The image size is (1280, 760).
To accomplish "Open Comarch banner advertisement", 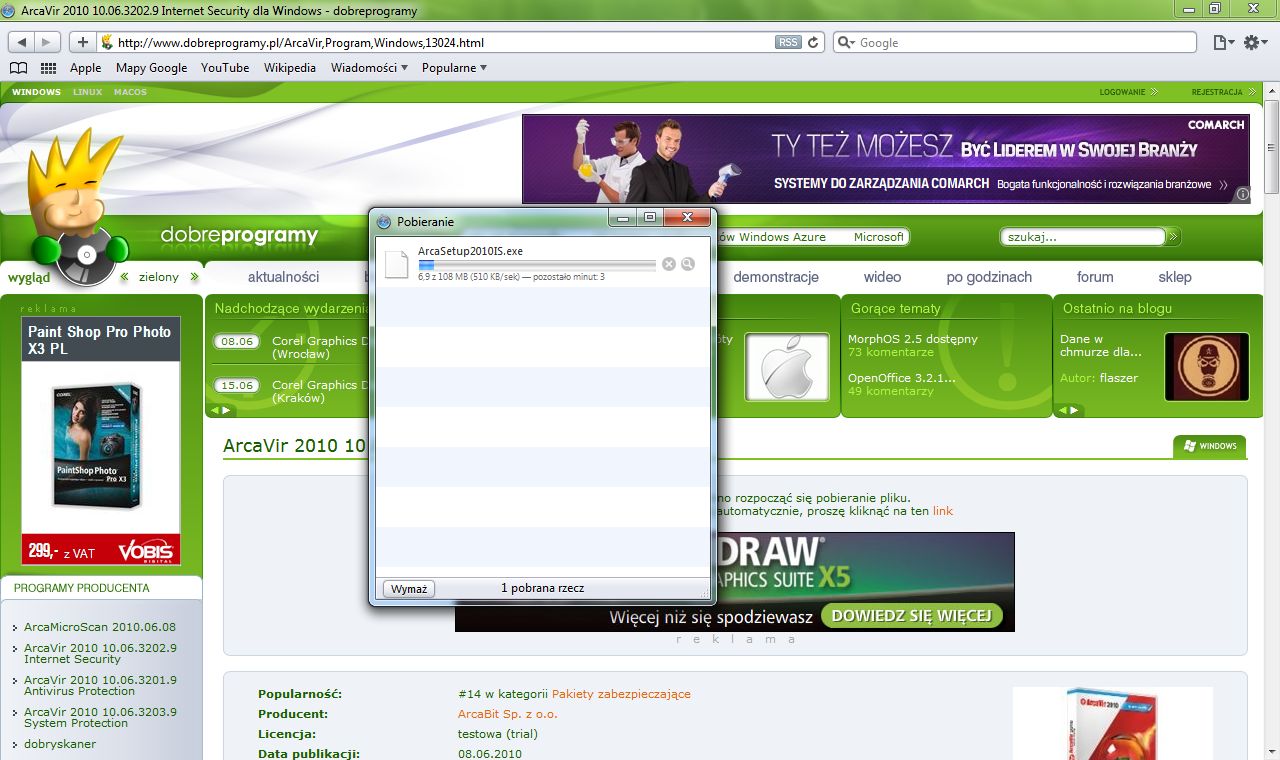I will click(x=886, y=159).
